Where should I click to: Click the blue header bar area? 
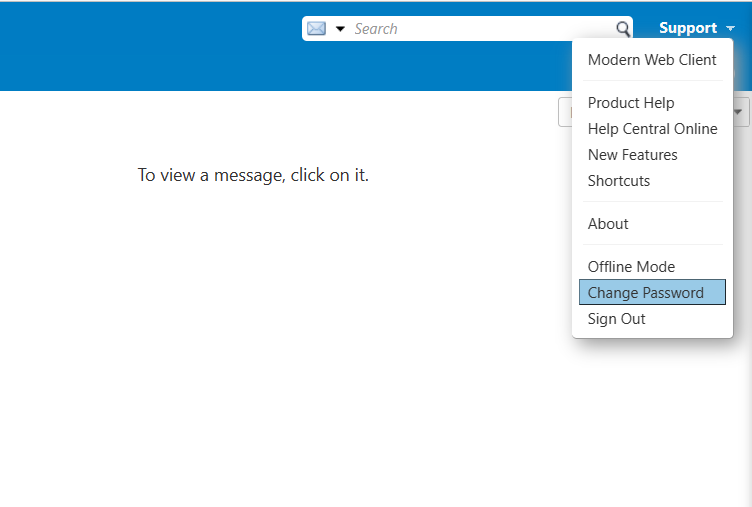[x=150, y=45]
